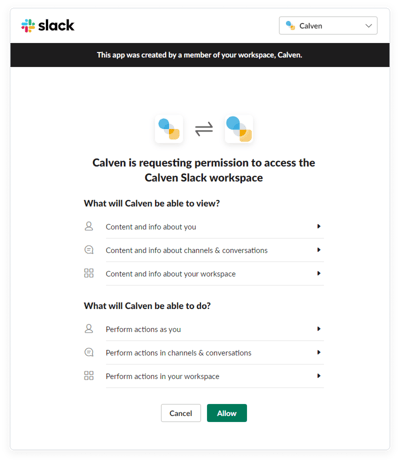
Task: Click chat bubble icon beside Content about channels
Action: [x=89, y=250]
